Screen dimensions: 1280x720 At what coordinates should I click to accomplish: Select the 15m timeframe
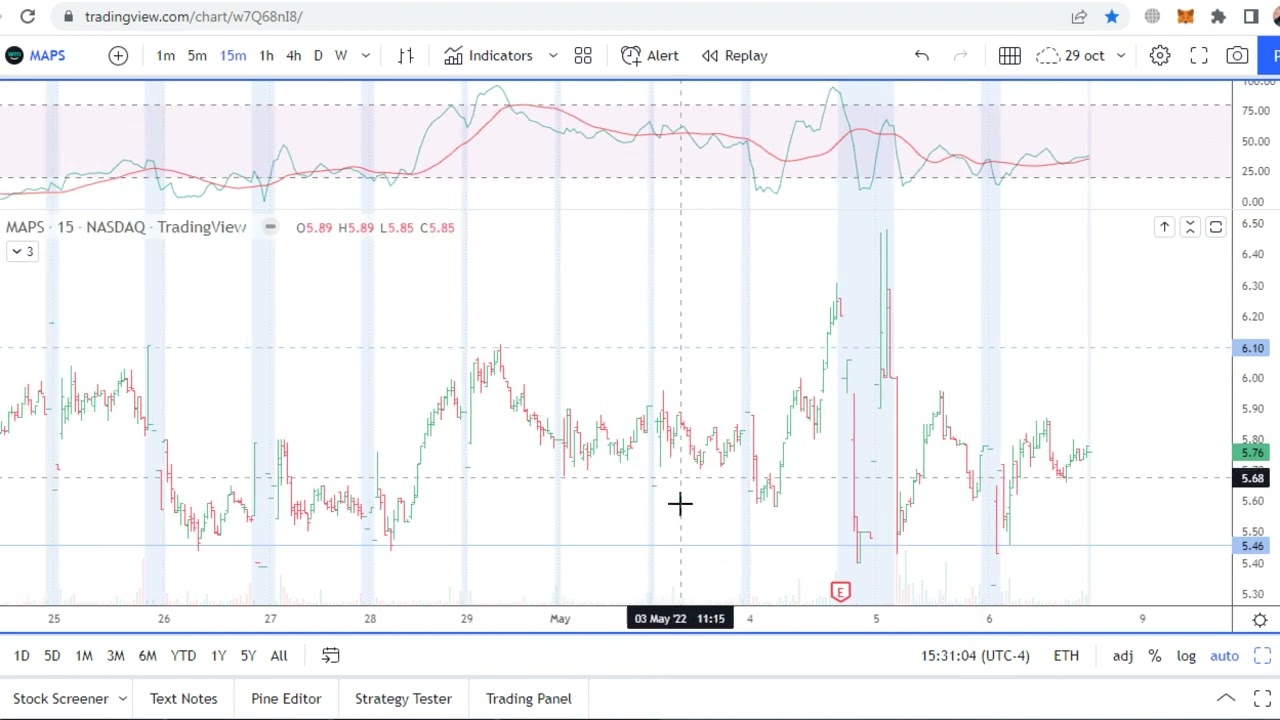[233, 55]
